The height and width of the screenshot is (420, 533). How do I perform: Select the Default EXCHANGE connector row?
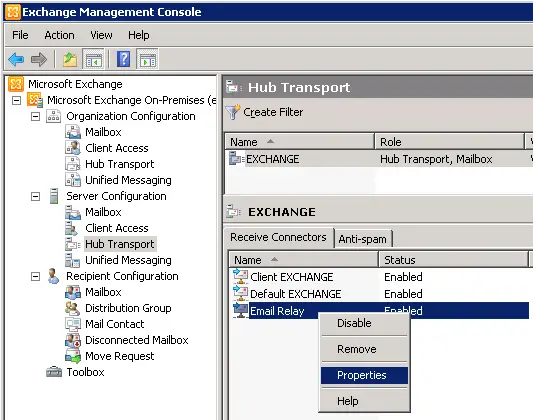[x=380, y=294]
